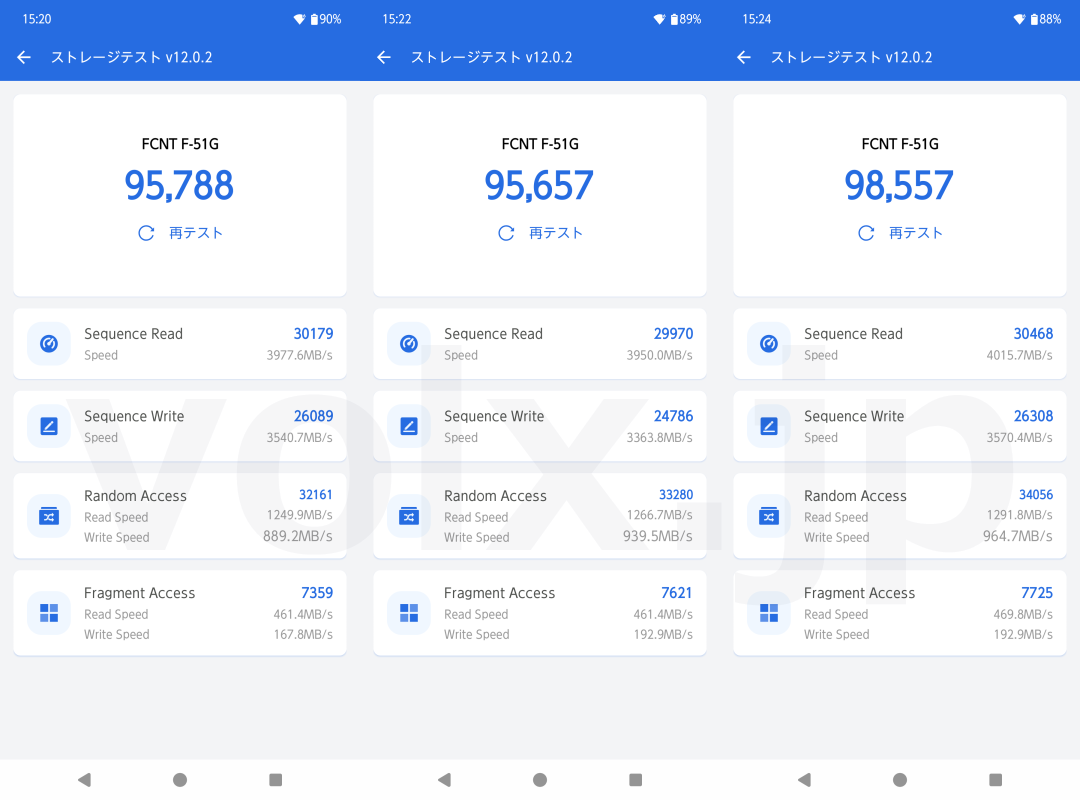
Task: Tap 再テスト below the 95,657 score
Action: (x=541, y=233)
